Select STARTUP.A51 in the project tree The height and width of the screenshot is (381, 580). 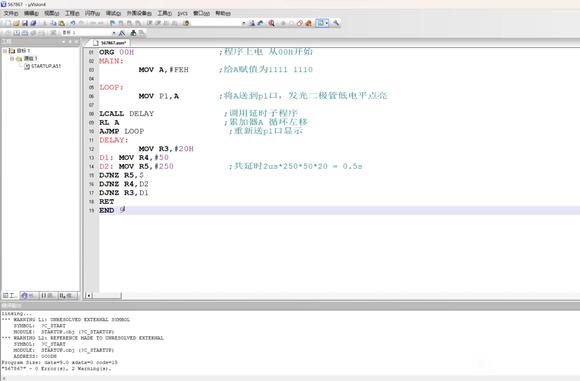tap(46, 66)
